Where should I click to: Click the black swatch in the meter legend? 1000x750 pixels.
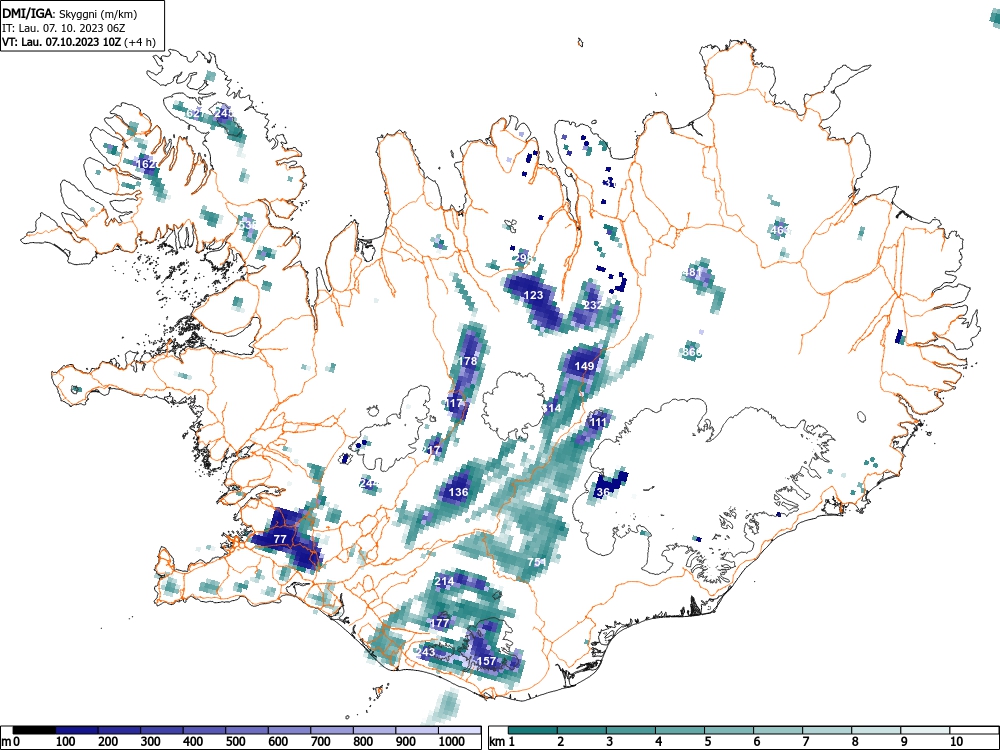(34, 730)
